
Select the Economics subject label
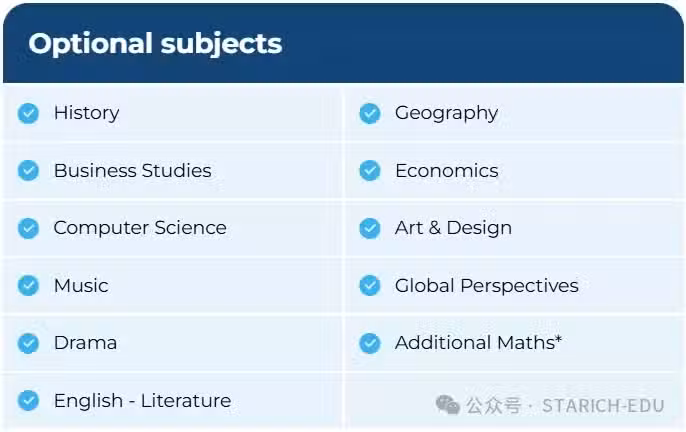click(447, 171)
